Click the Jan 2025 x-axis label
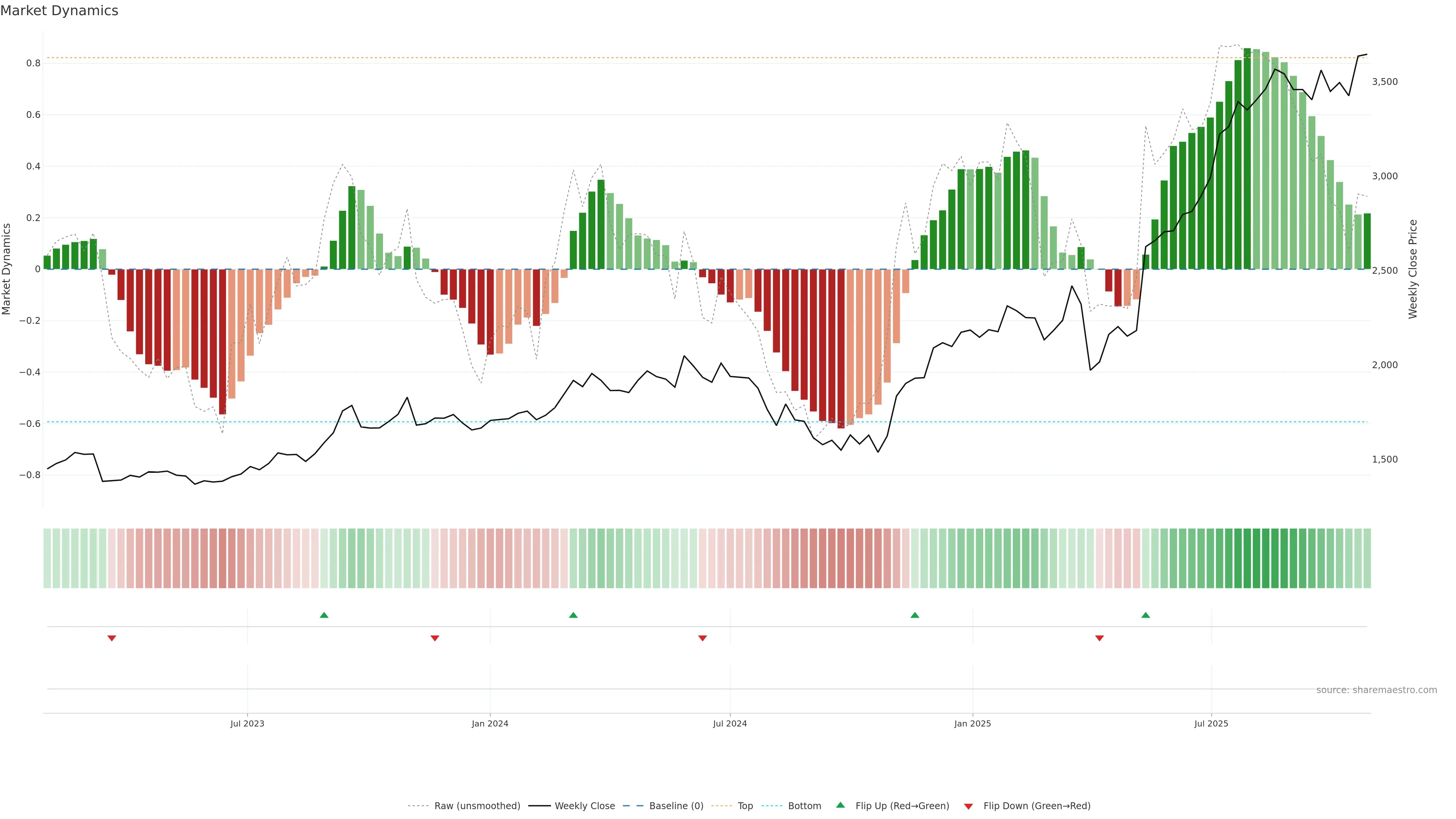Image resolution: width=1456 pixels, height=819 pixels. [x=972, y=723]
